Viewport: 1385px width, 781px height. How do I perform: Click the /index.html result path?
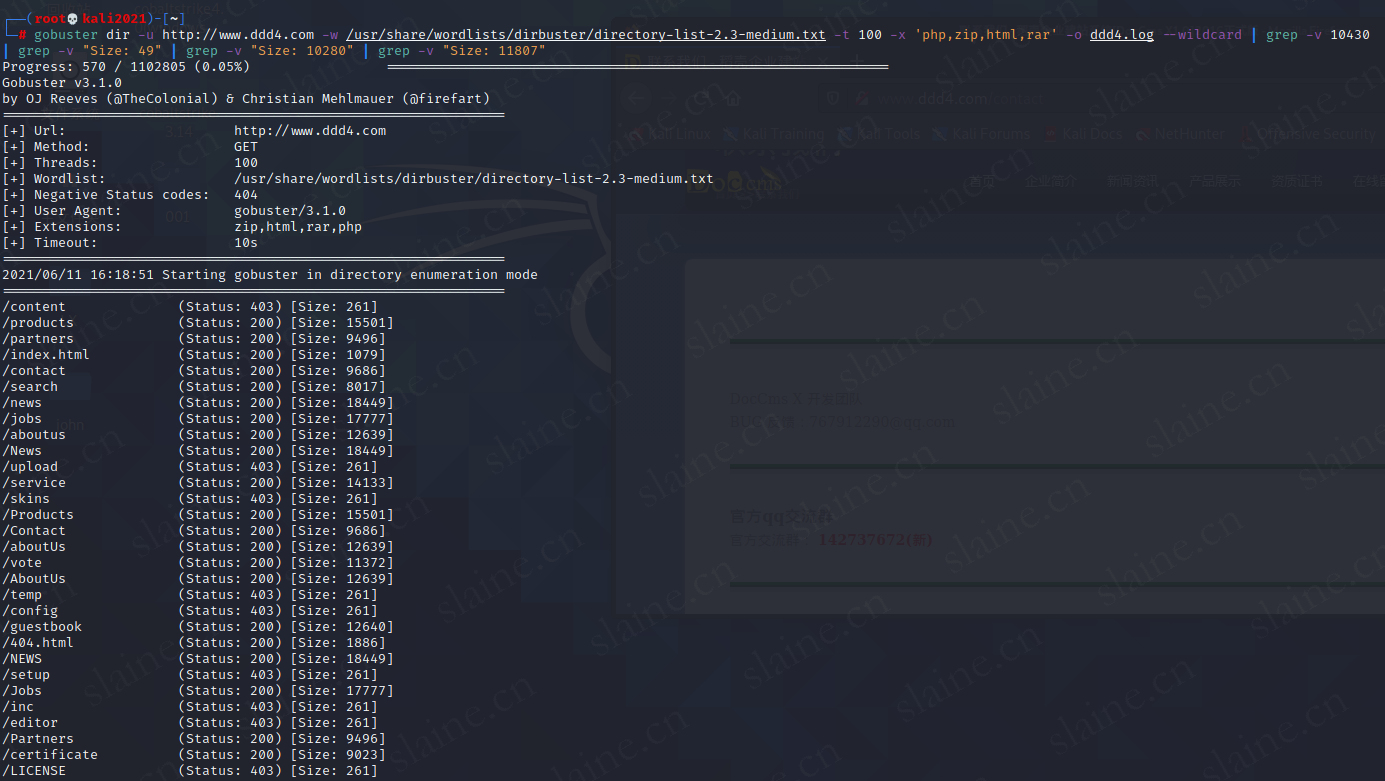[46, 355]
